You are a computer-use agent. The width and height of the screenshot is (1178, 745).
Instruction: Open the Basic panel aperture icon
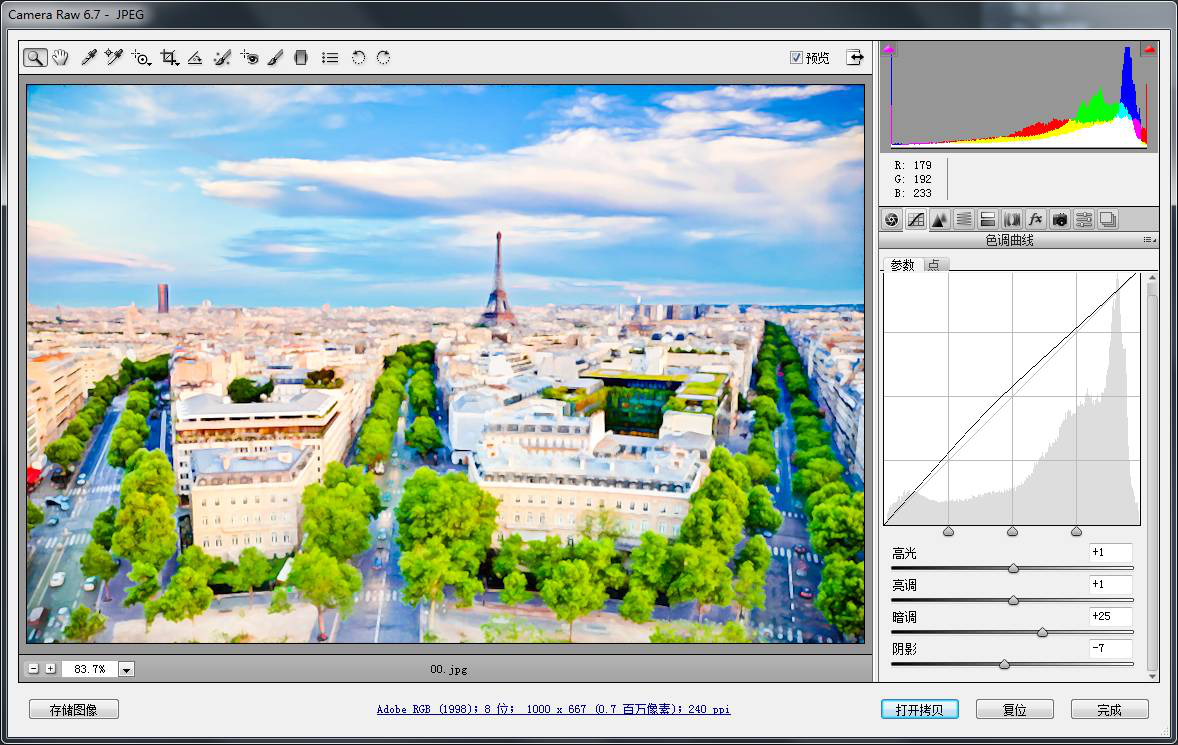tap(892, 219)
